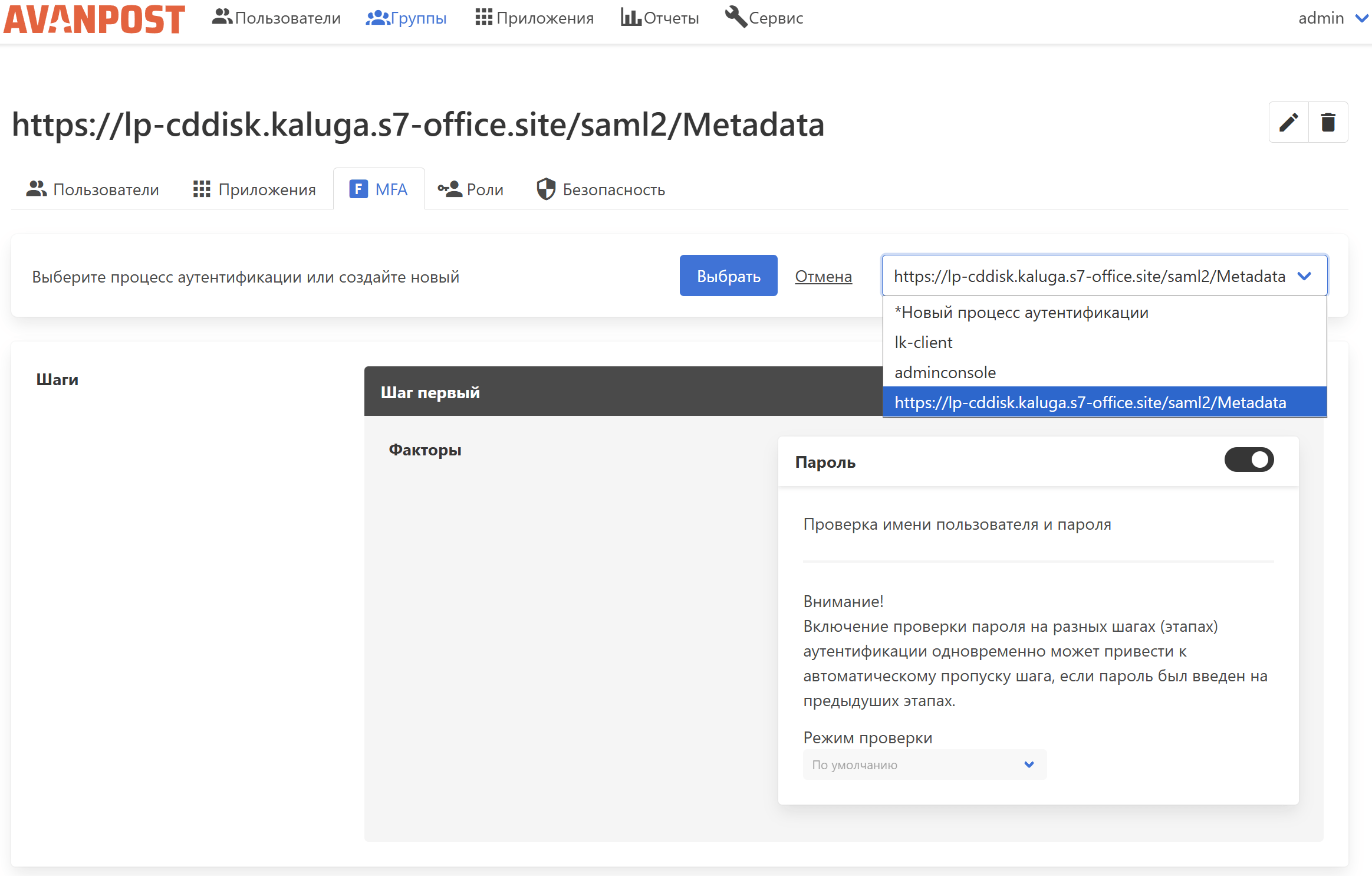The height and width of the screenshot is (876, 1372).
Task: Choose adminconsole in dropdown list
Action: (1104, 372)
